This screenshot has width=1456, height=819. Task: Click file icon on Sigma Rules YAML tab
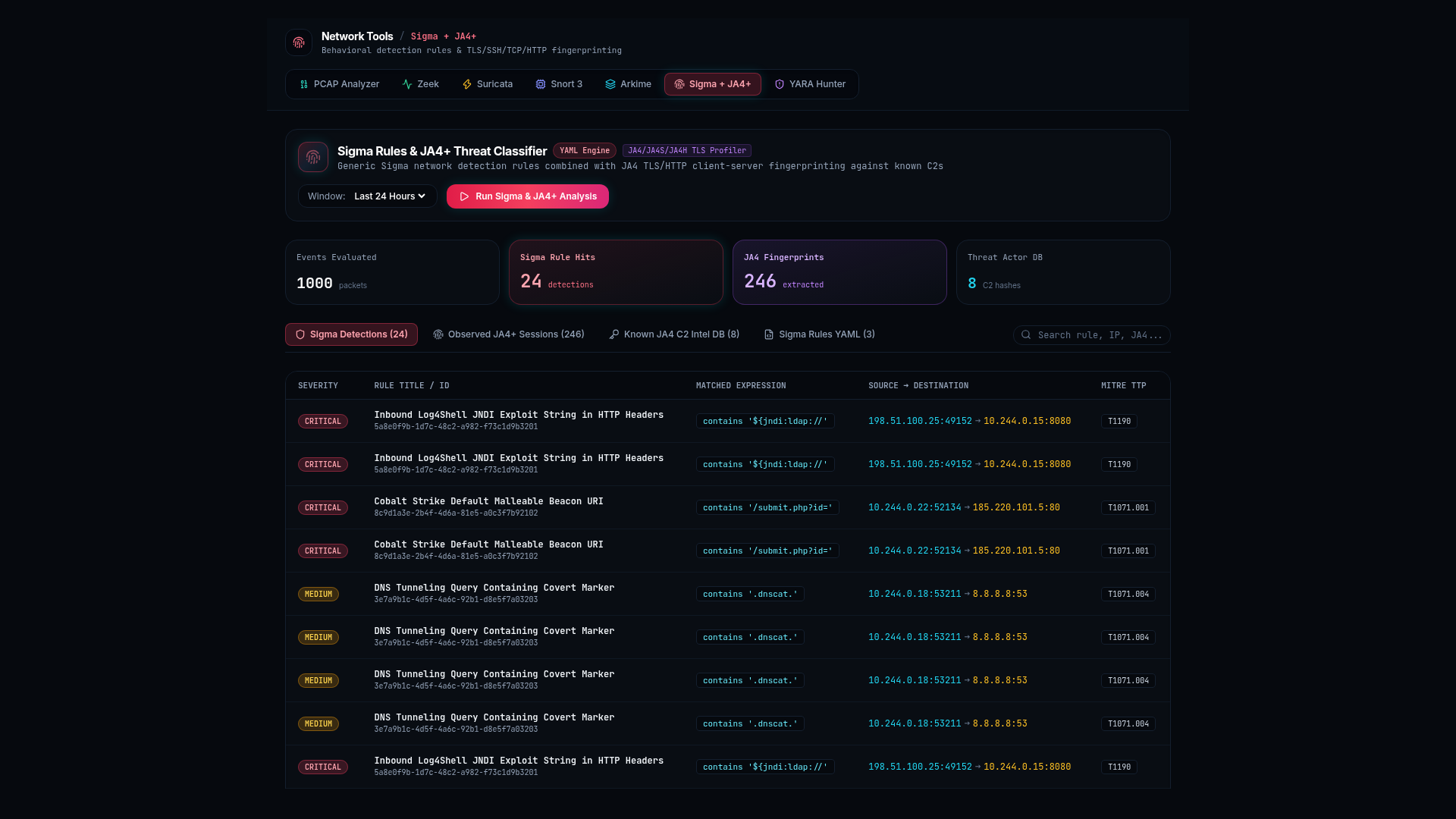[x=769, y=334]
